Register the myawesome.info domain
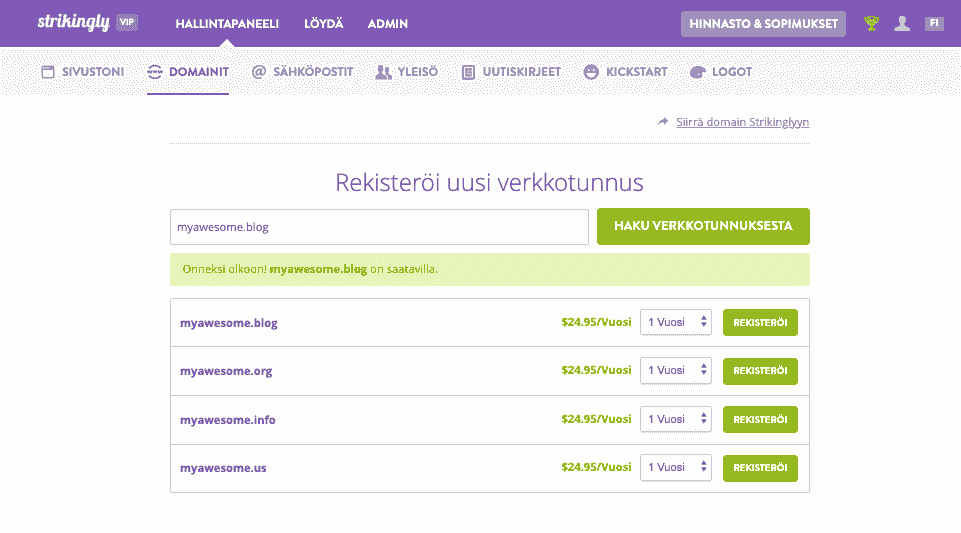Screen dimensions: 961x533 click(760, 419)
